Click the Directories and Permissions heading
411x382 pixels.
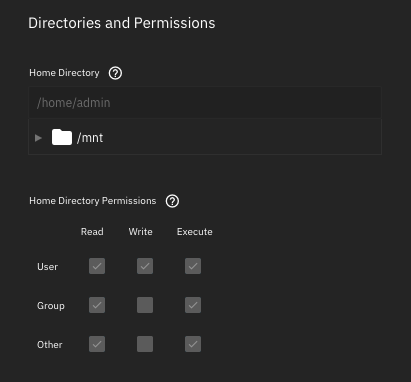point(122,23)
